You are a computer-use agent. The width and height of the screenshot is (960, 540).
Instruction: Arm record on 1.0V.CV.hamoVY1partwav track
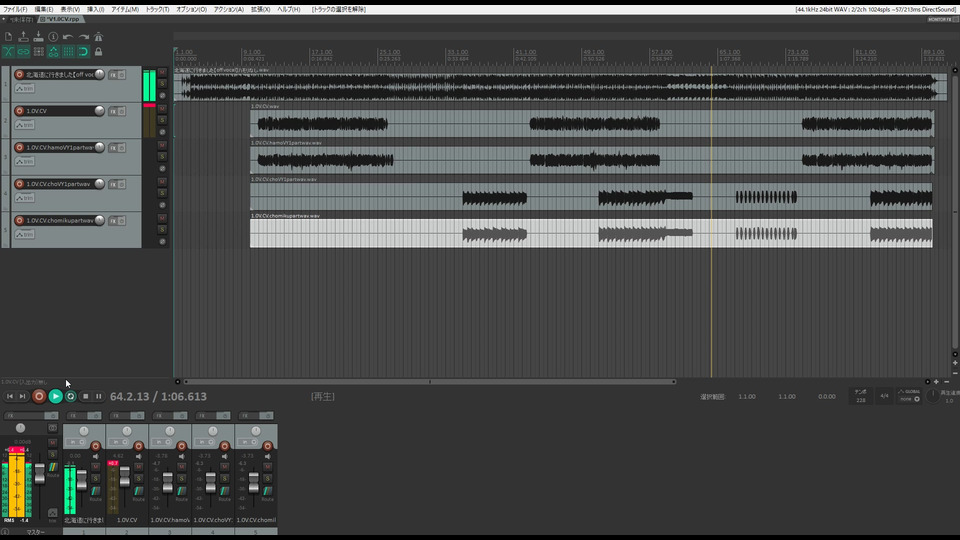click(x=20, y=148)
